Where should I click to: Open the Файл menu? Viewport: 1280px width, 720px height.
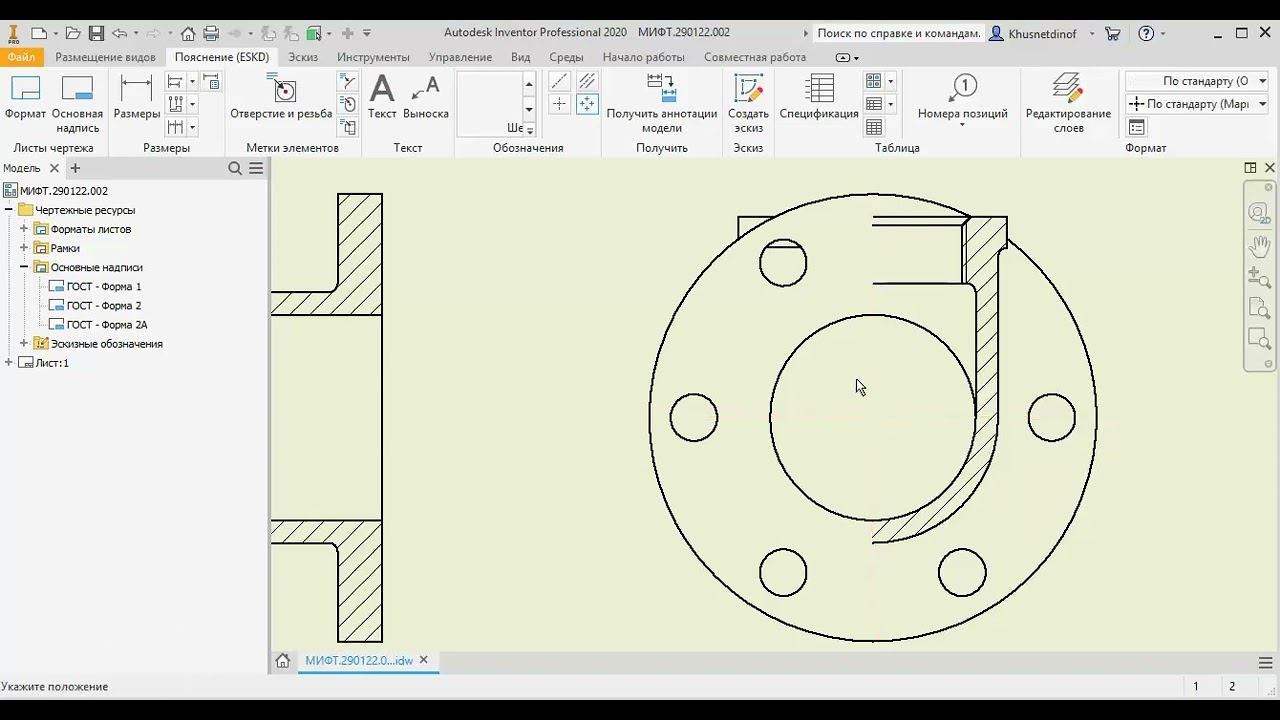[21, 57]
